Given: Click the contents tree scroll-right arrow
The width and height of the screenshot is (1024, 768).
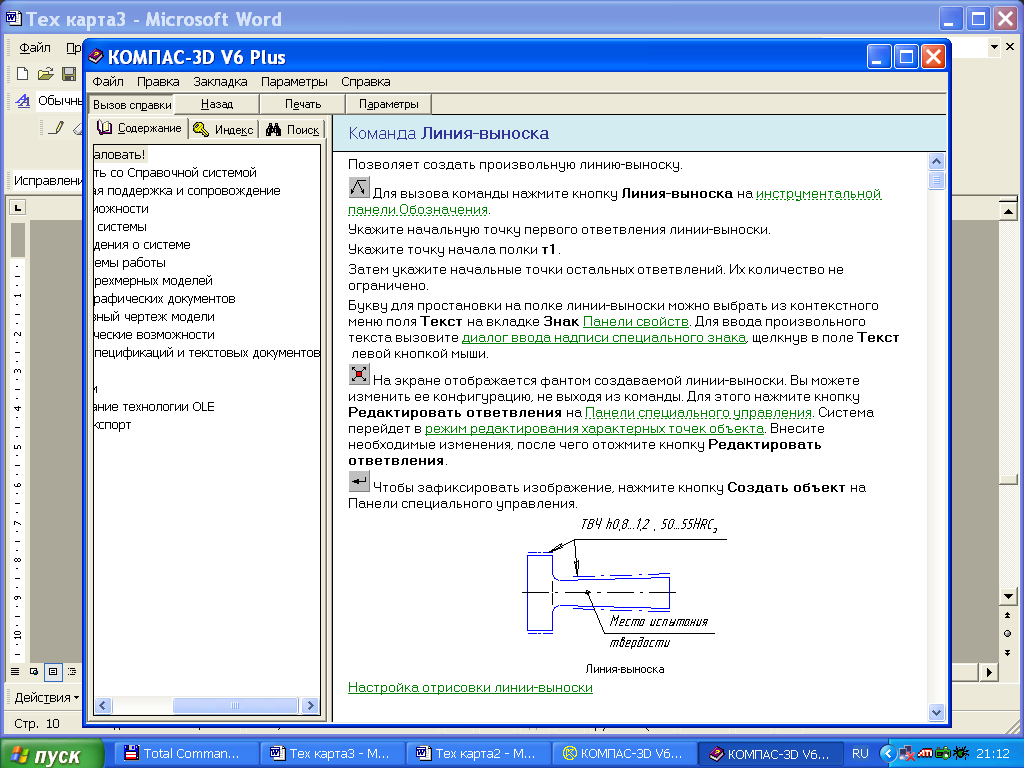Looking at the screenshot, I should (310, 705).
